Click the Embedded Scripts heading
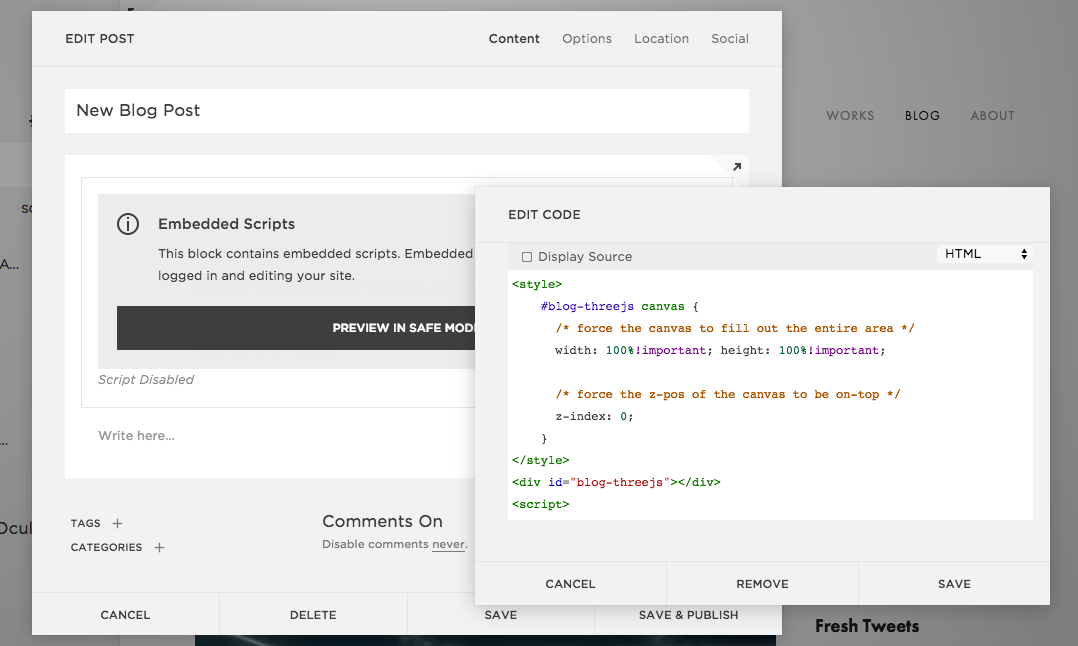The height and width of the screenshot is (646, 1078). [x=226, y=224]
